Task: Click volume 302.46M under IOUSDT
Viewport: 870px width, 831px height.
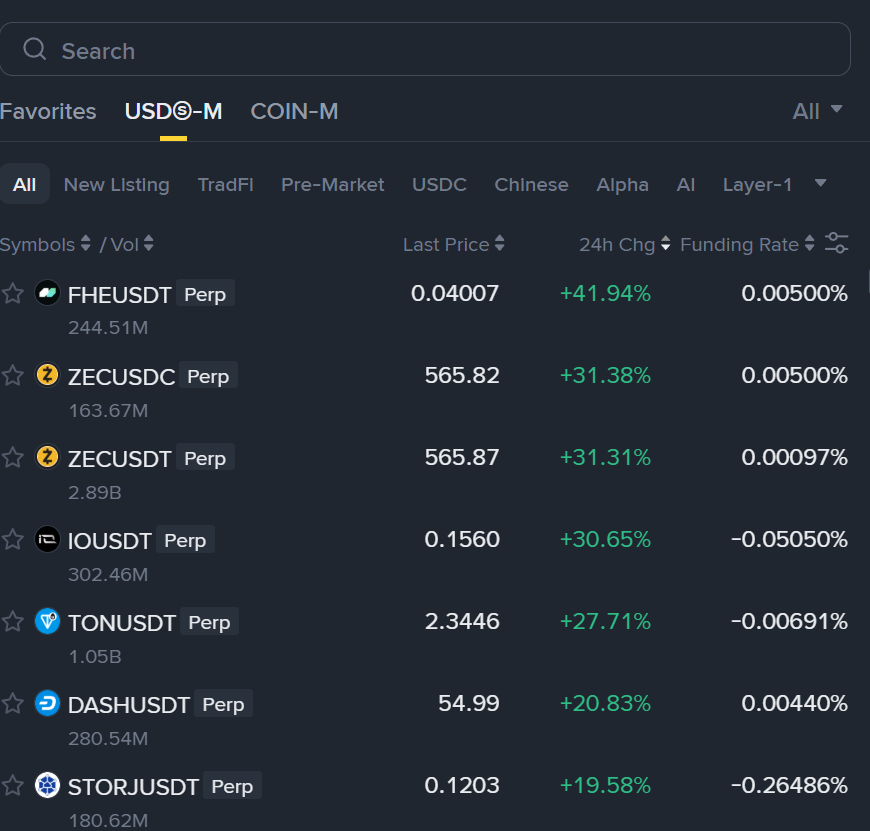Action: coord(108,574)
